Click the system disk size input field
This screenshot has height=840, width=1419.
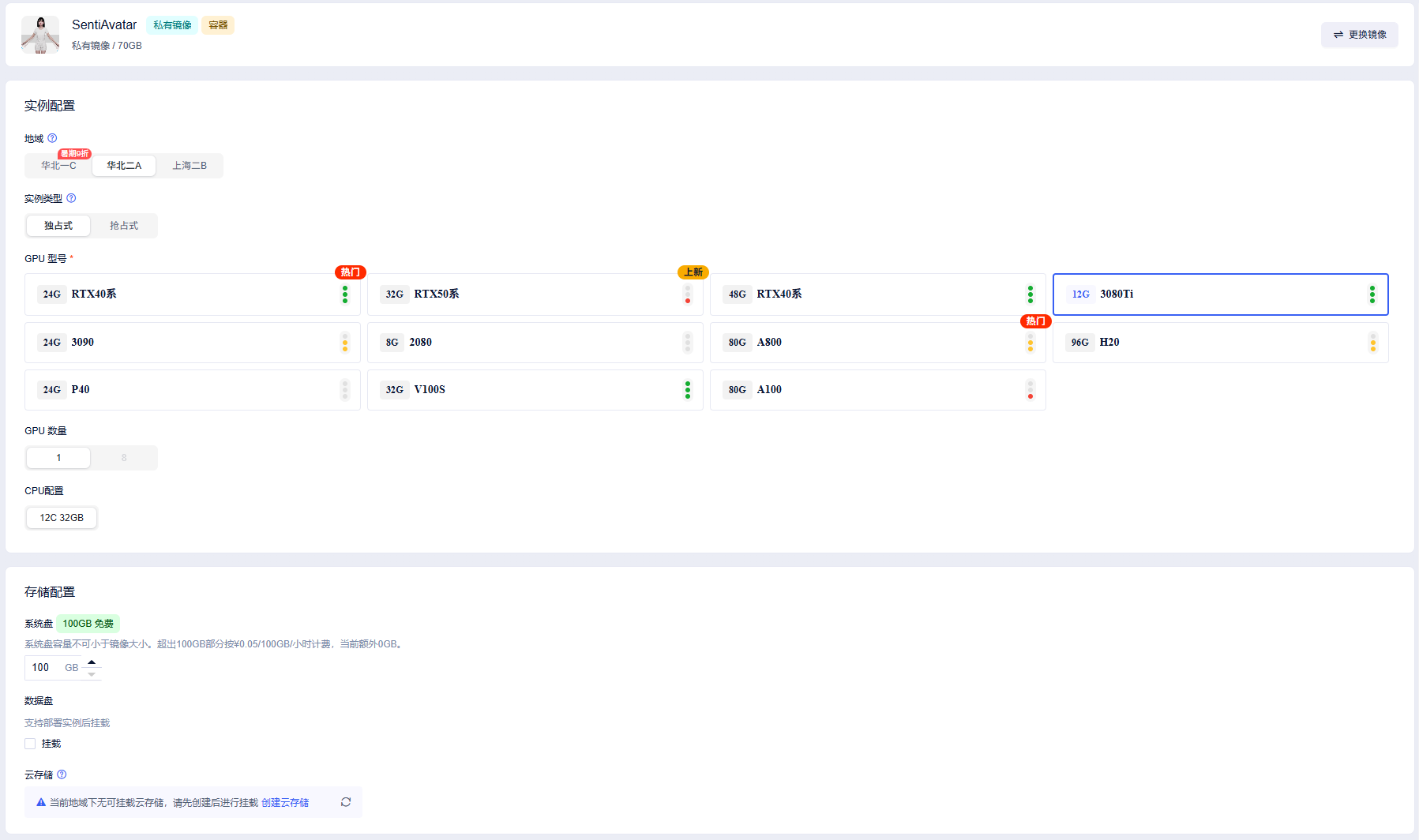click(x=44, y=668)
